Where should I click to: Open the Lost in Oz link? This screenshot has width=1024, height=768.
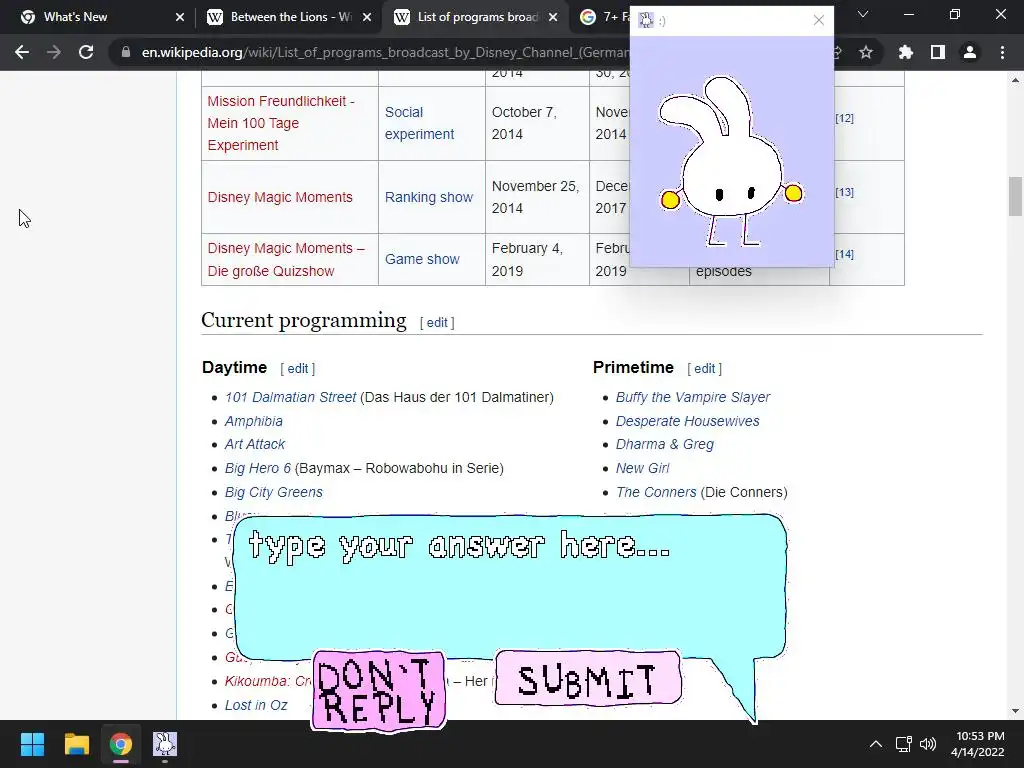click(256, 705)
